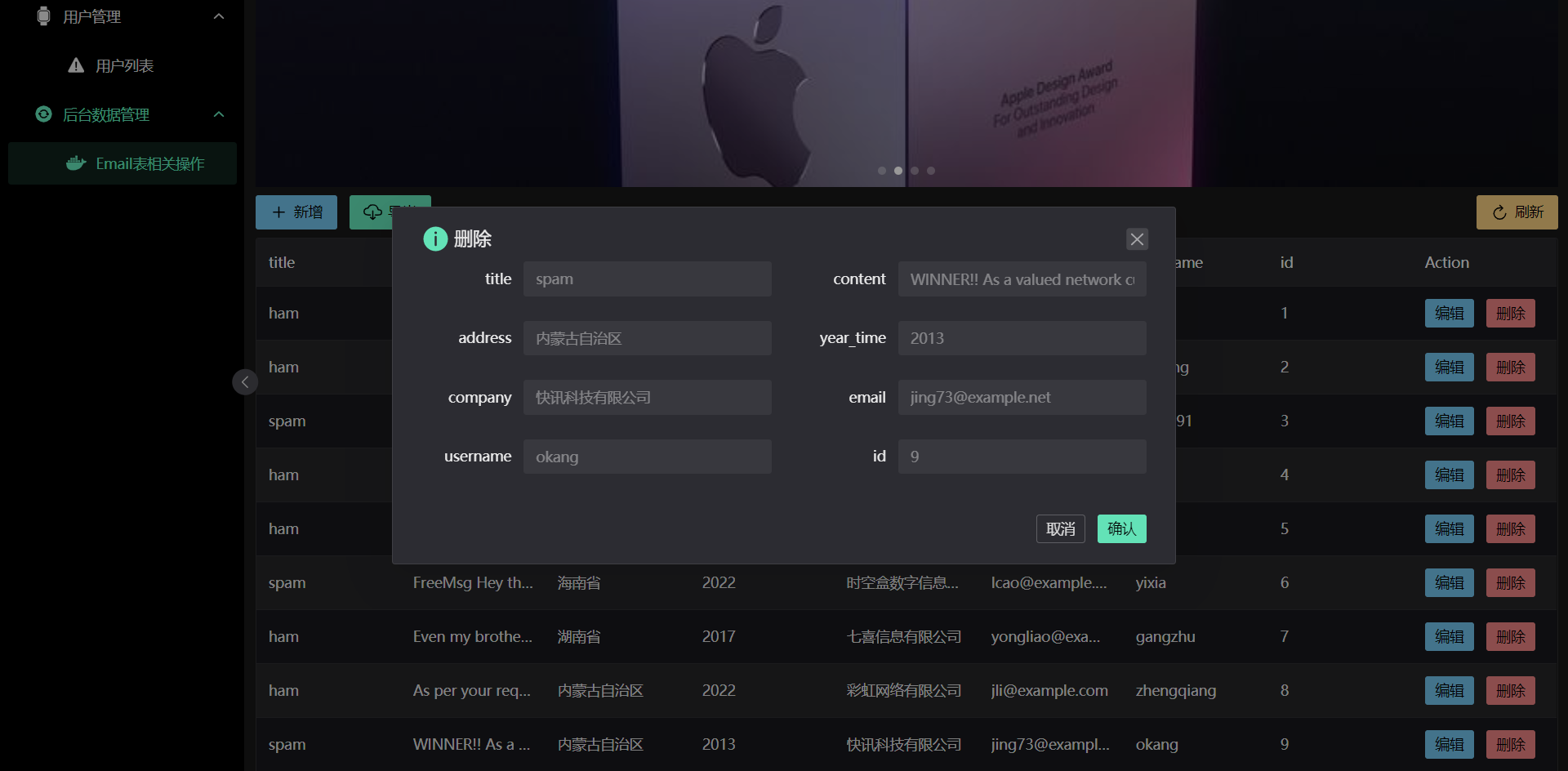Select the second carousel indicator dot
This screenshot has height=771, width=1568.
pos(898,171)
